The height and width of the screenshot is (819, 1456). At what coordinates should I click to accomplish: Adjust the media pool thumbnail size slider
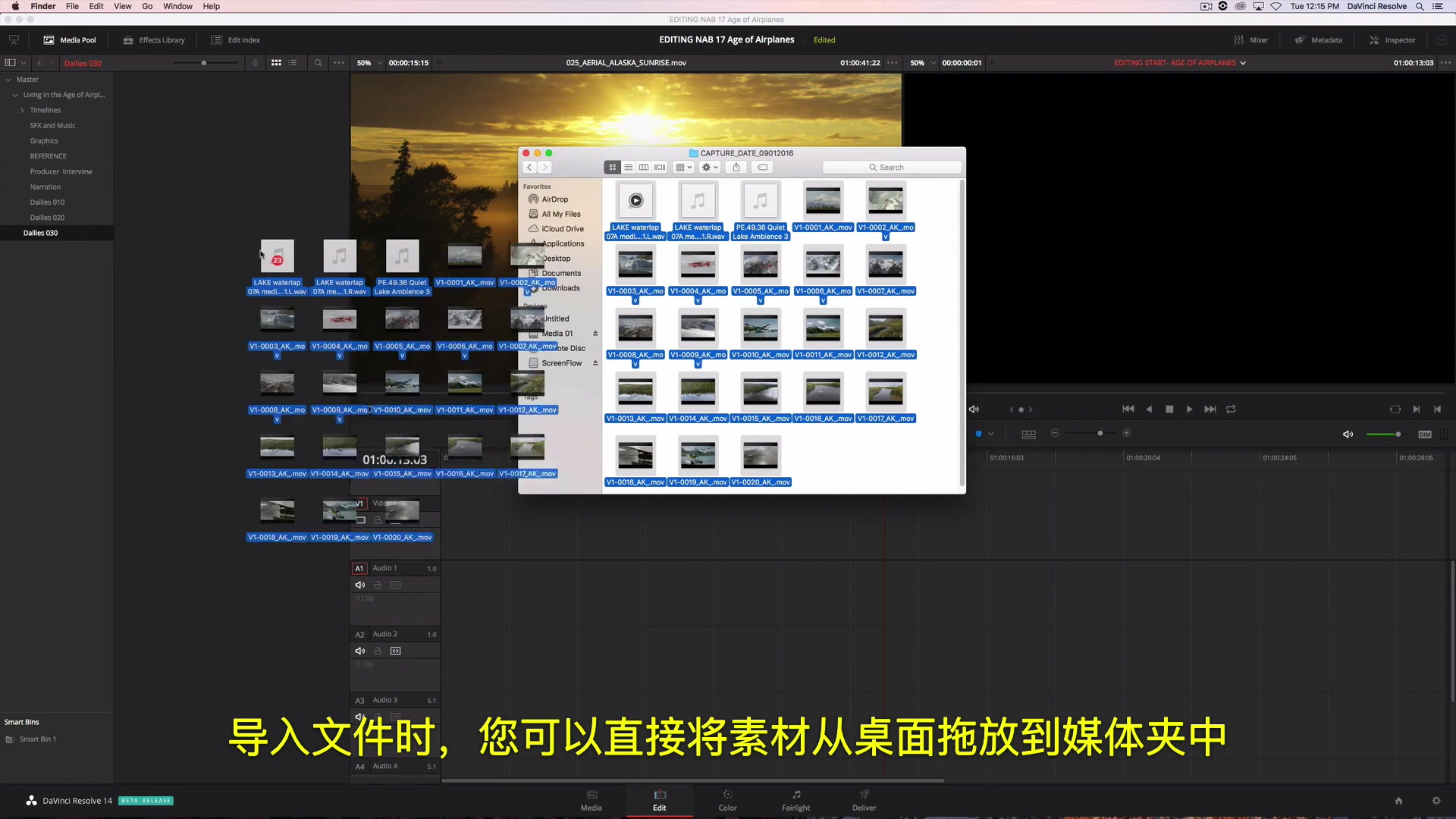pyautogui.click(x=203, y=63)
